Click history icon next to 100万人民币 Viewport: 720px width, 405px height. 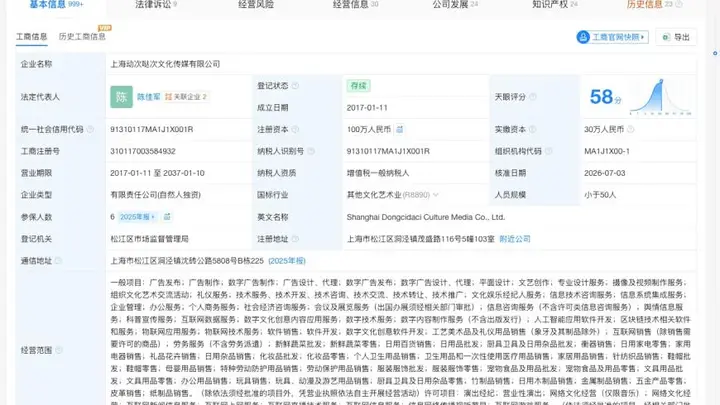pos(399,129)
